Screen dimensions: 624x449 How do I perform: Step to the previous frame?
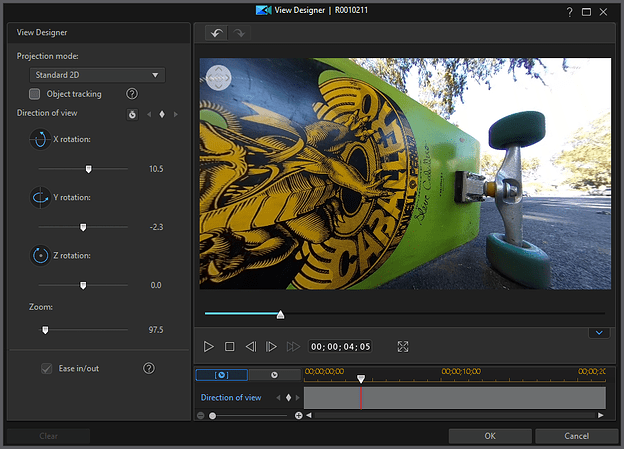pyautogui.click(x=251, y=347)
